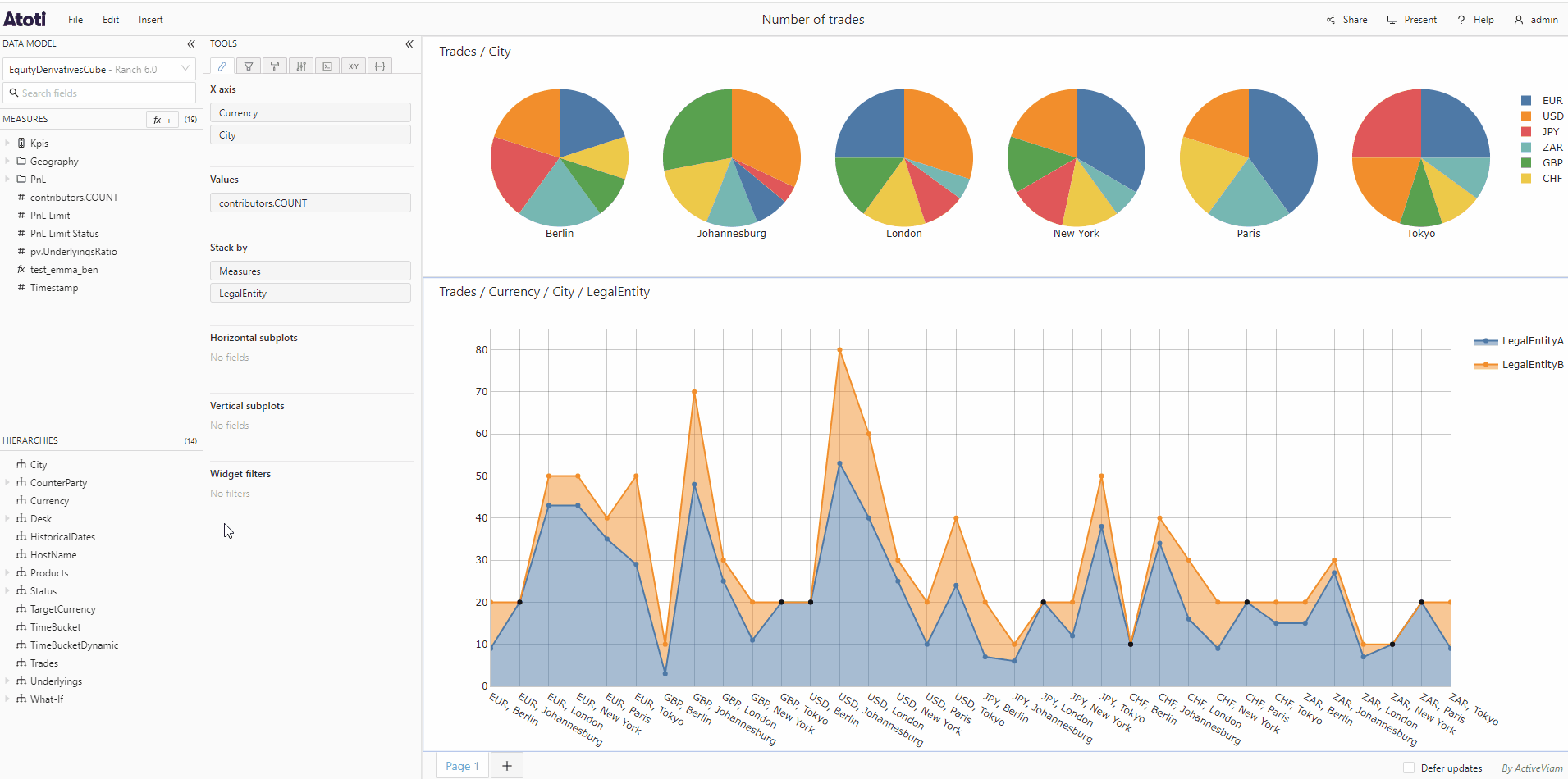Click the fx + new measure button

[x=162, y=120]
